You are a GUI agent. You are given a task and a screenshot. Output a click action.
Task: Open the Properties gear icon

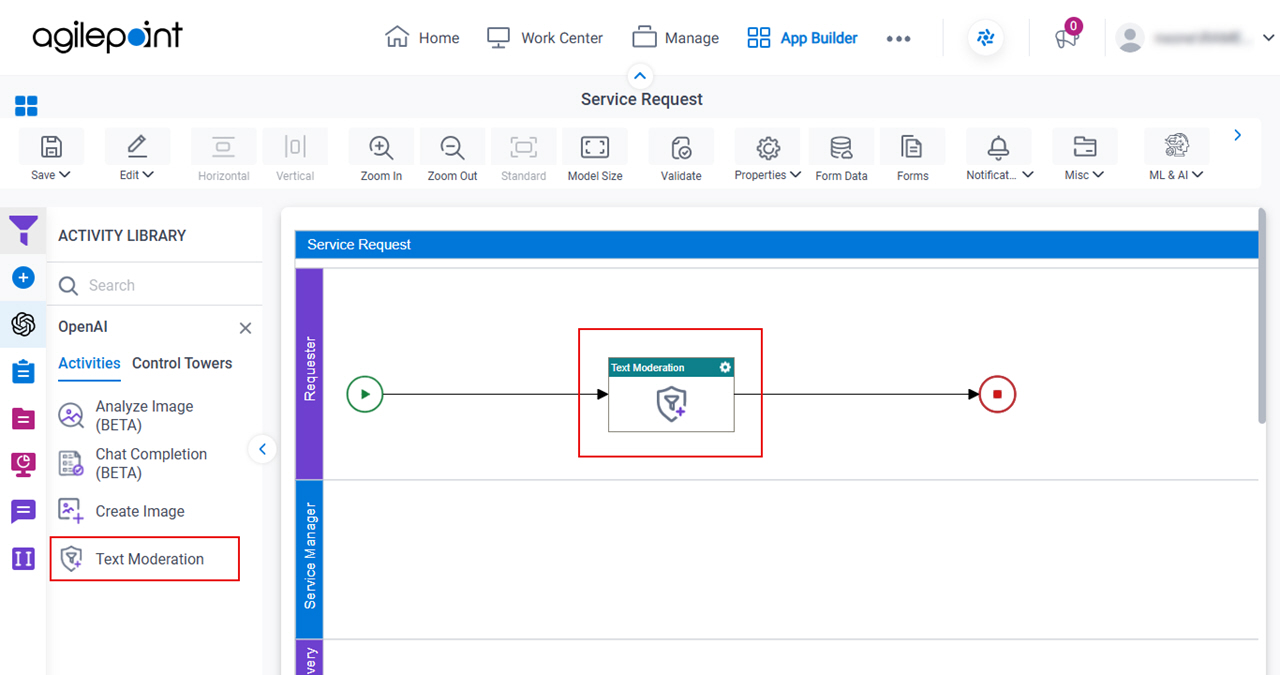[x=767, y=148]
